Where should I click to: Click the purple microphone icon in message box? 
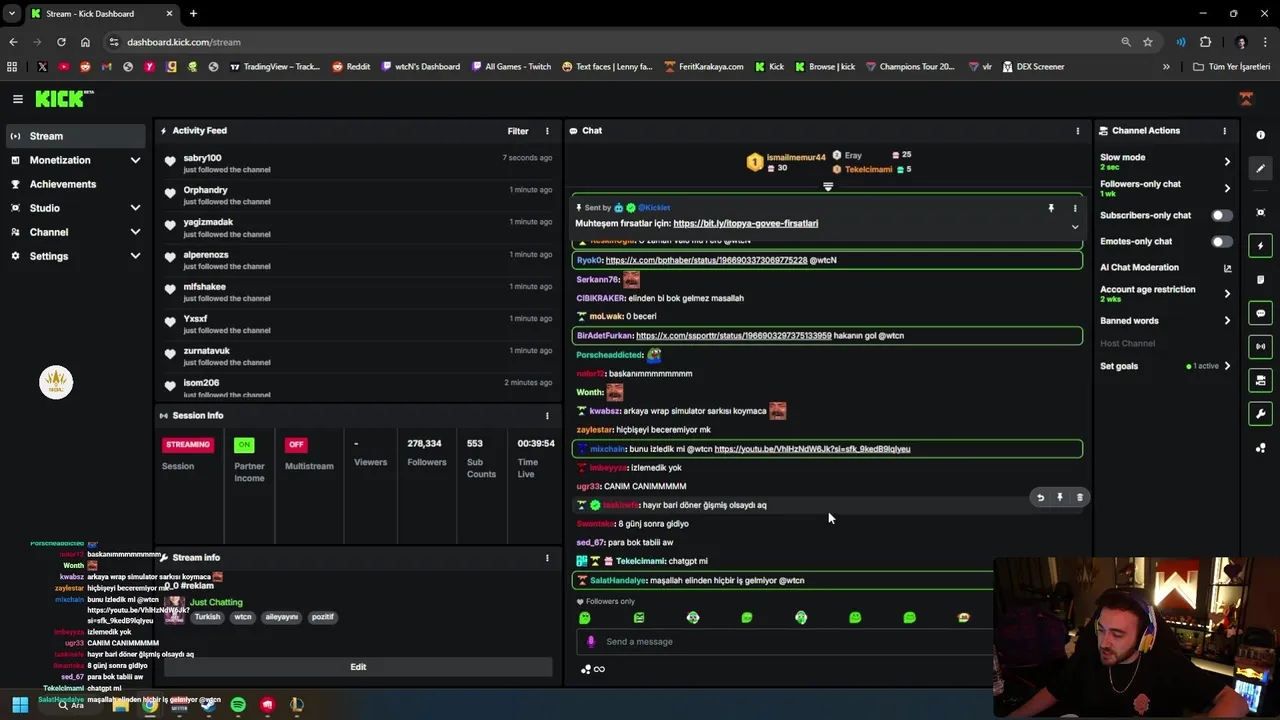[591, 642]
